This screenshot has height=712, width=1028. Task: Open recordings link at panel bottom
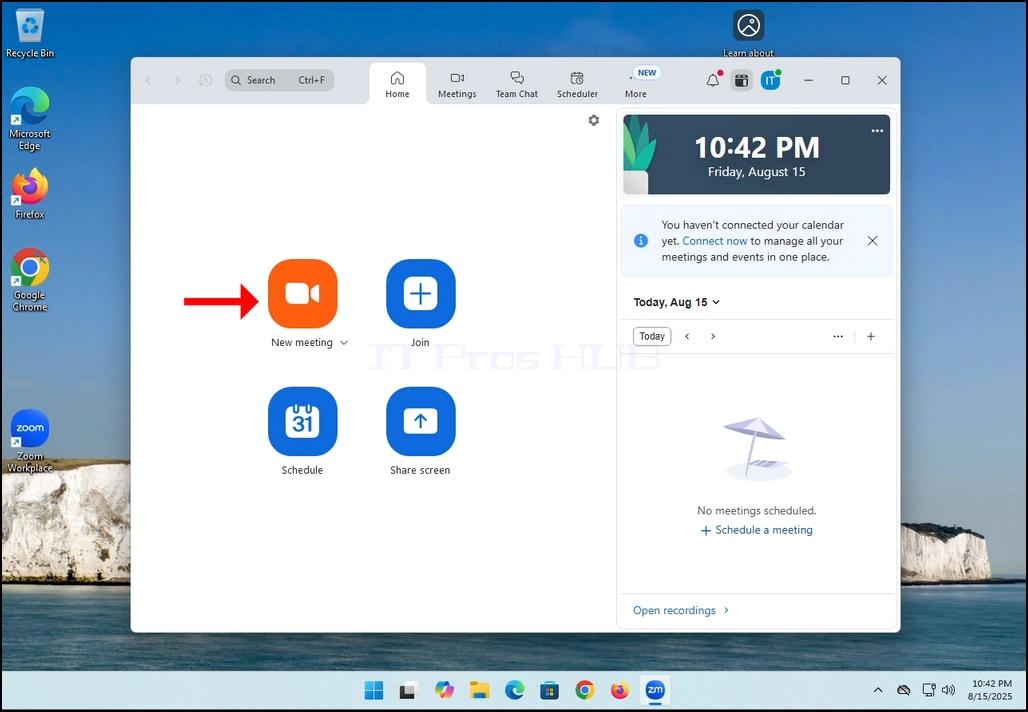coord(681,610)
